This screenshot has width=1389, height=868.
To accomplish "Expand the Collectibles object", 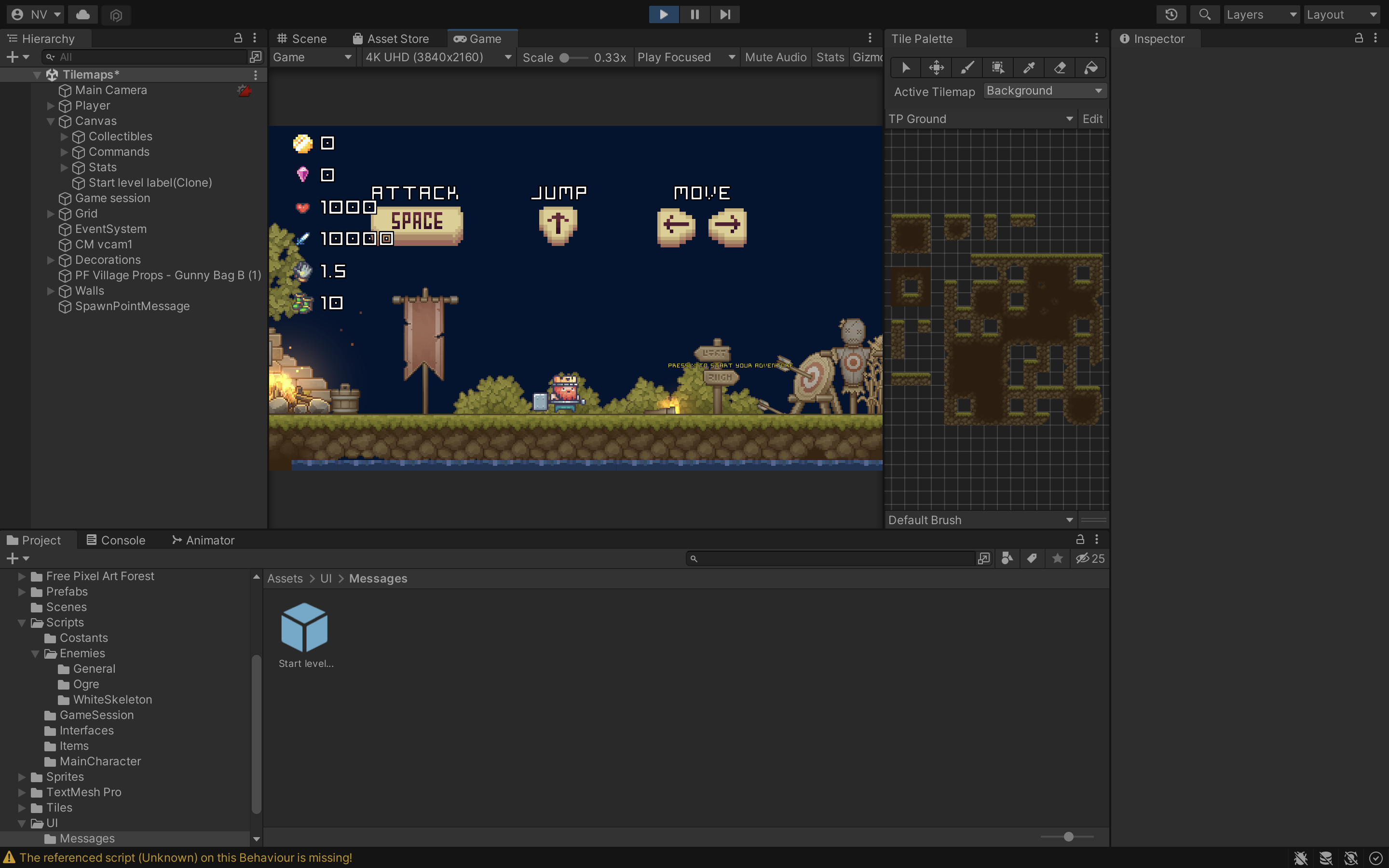I will pos(64,136).
